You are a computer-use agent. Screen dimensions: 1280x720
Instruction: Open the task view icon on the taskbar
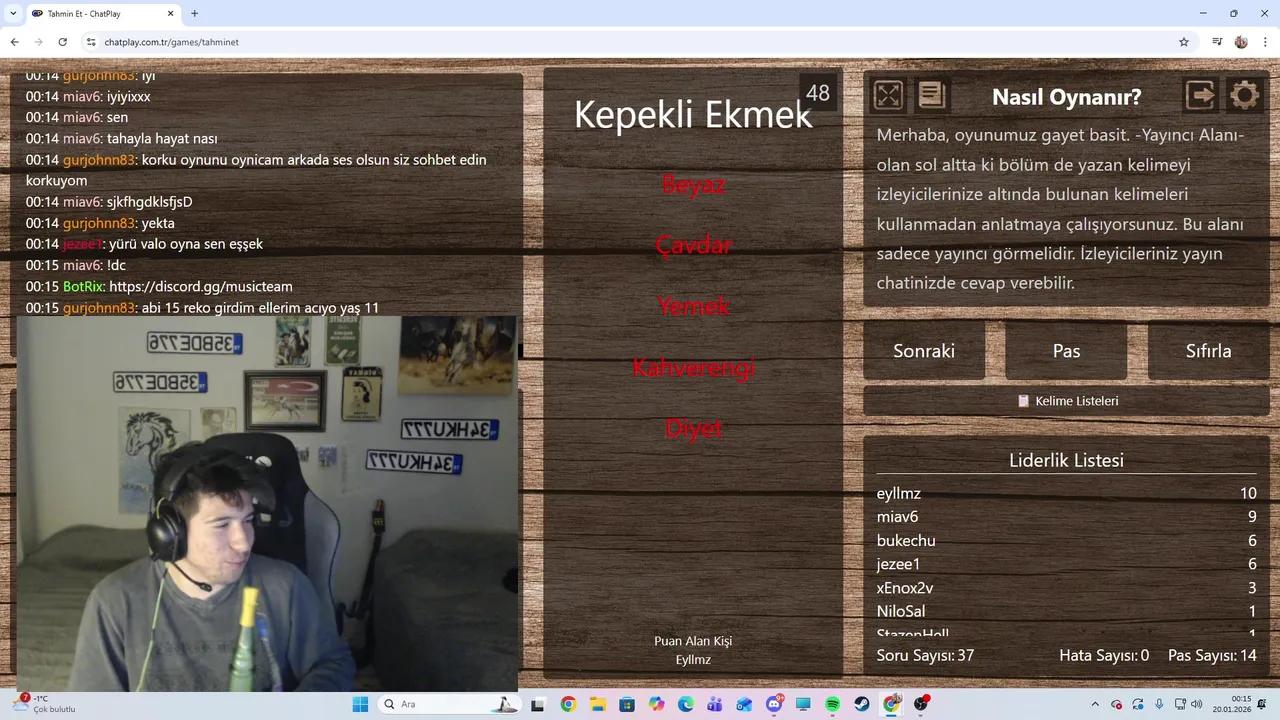click(538, 704)
